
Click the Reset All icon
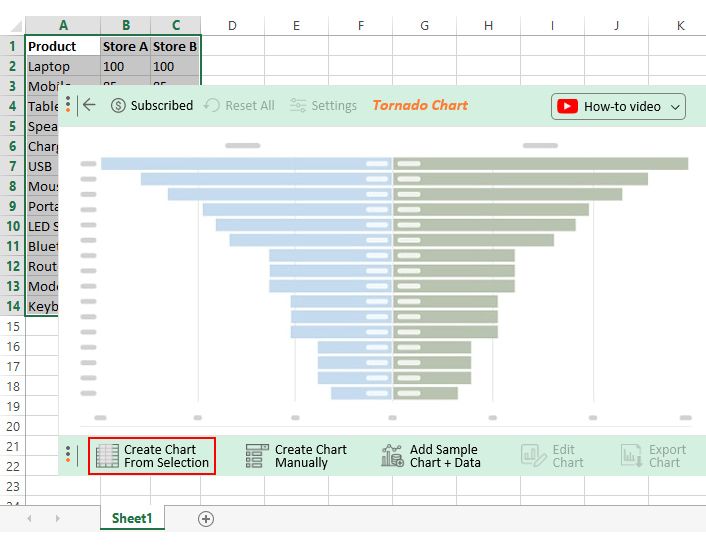pyautogui.click(x=212, y=105)
